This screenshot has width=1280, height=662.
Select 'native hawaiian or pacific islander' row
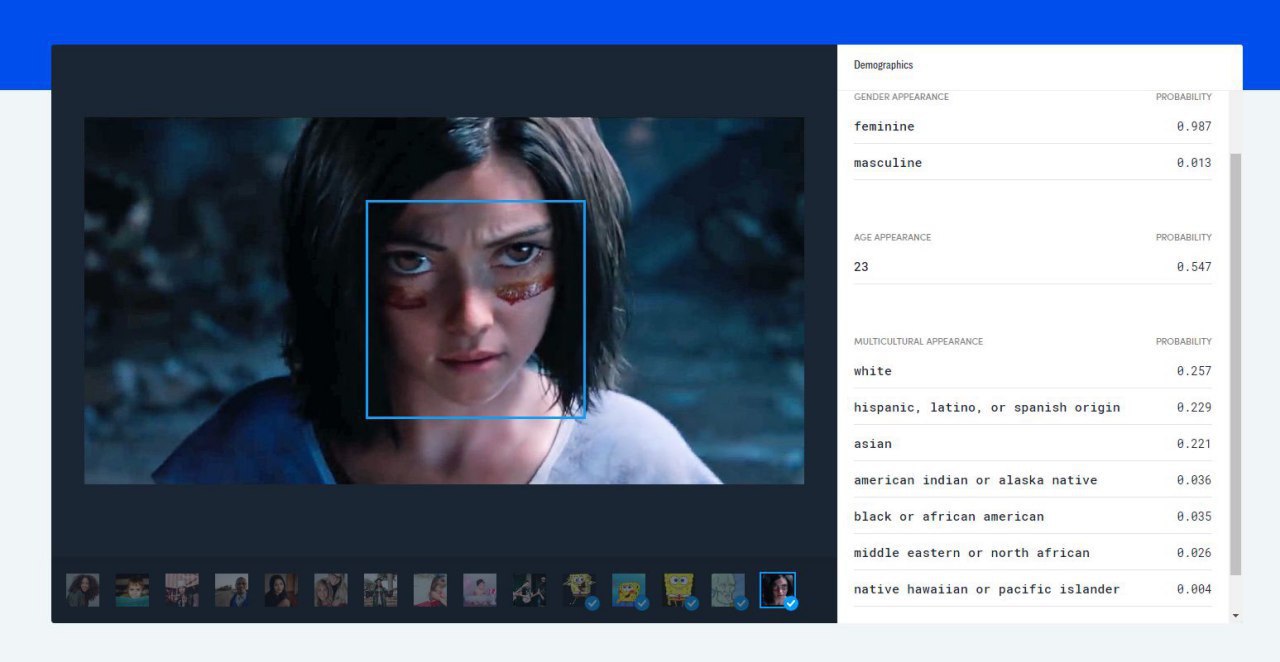pos(1033,589)
